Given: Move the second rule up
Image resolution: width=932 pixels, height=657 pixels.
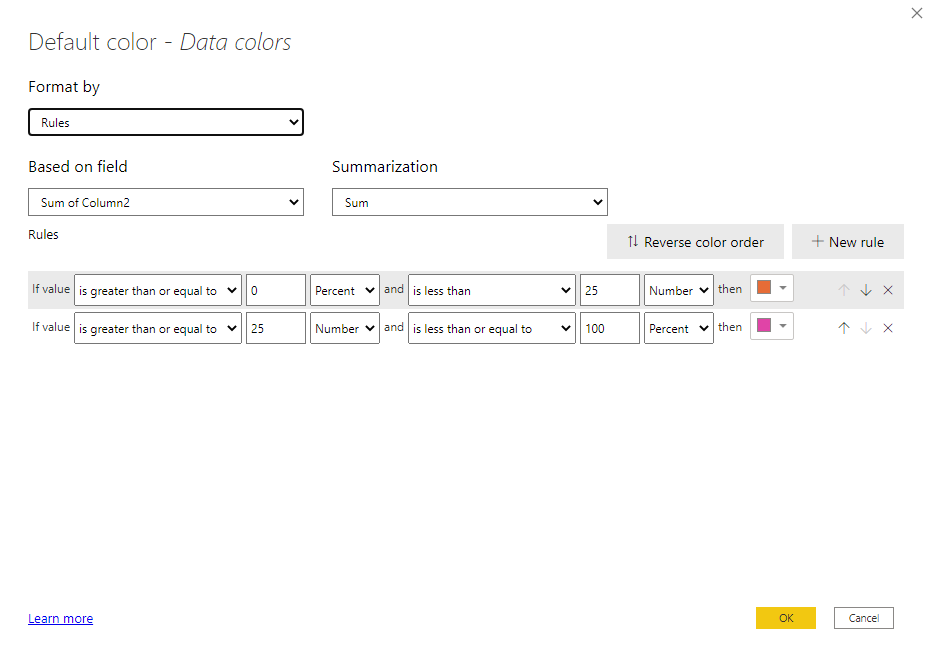Looking at the screenshot, I should [843, 328].
